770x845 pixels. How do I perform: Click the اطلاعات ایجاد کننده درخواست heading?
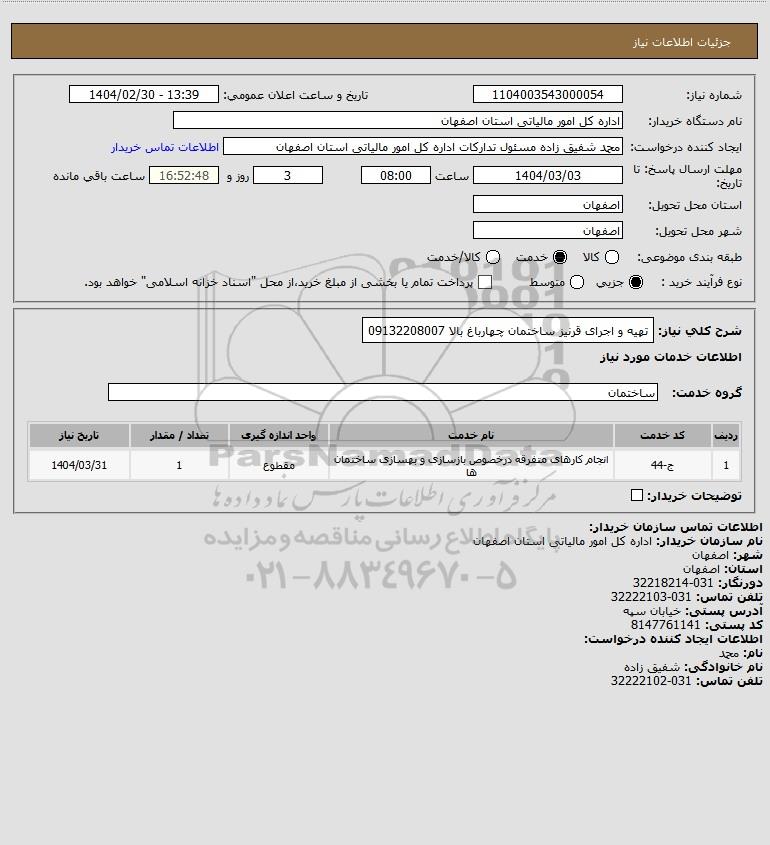tap(674, 639)
